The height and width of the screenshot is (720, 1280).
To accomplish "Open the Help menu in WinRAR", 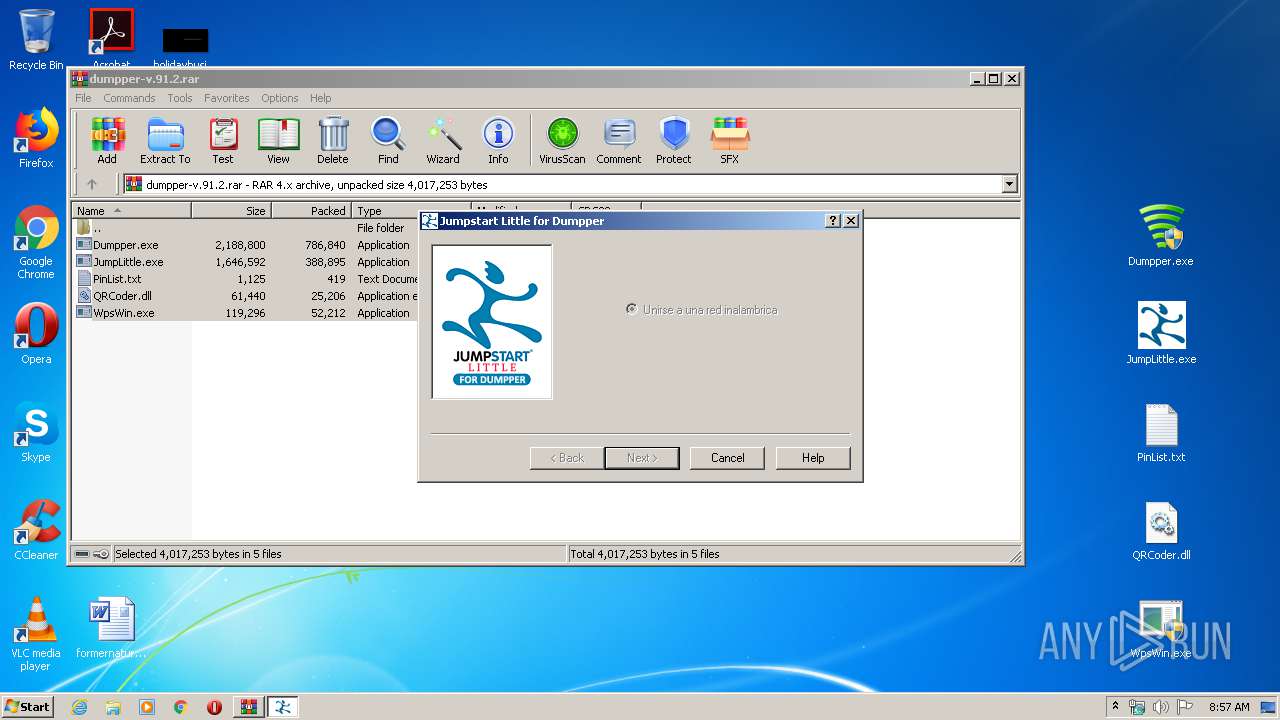I will (320, 98).
